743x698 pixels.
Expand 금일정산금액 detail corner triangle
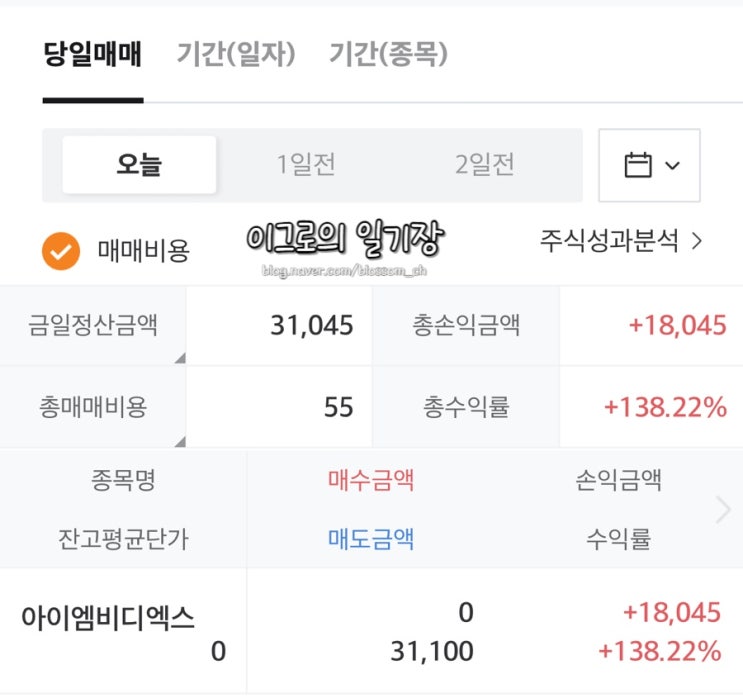(180, 358)
